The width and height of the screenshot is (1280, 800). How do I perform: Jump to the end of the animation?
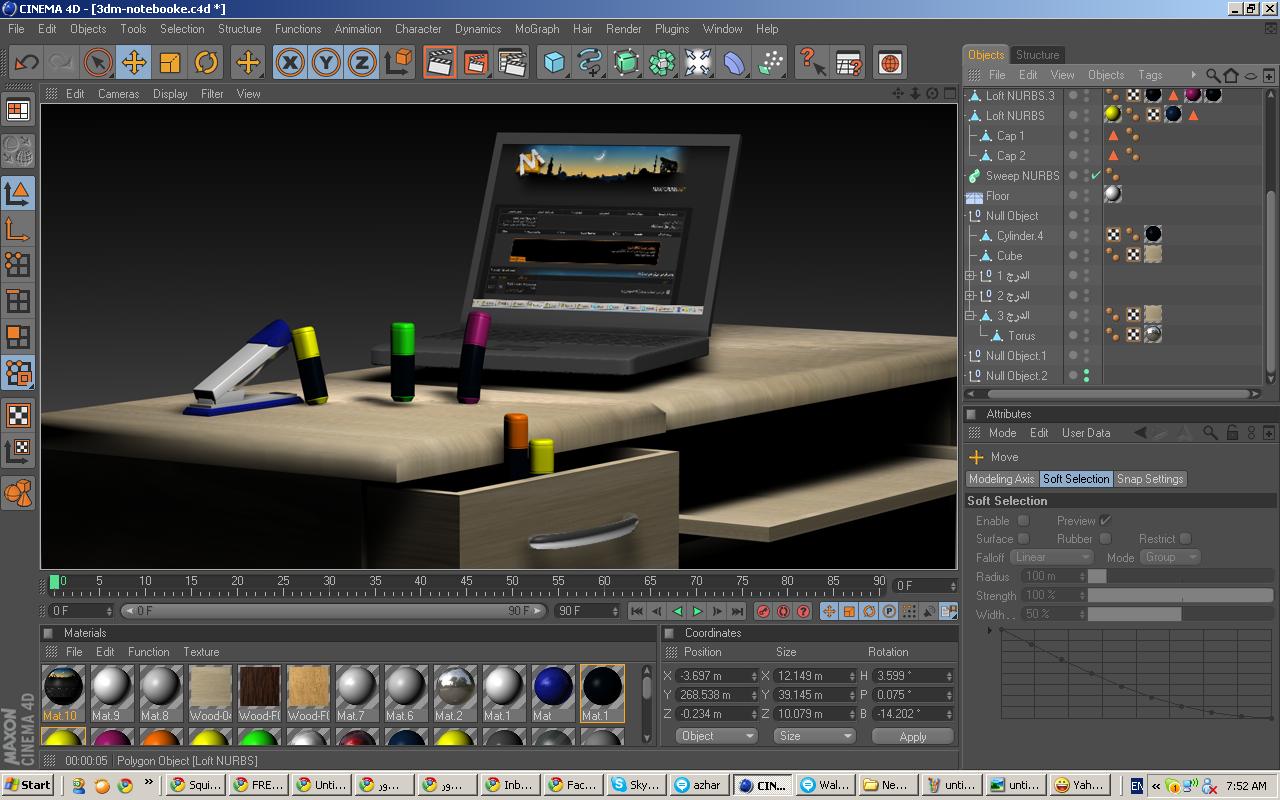[737, 611]
